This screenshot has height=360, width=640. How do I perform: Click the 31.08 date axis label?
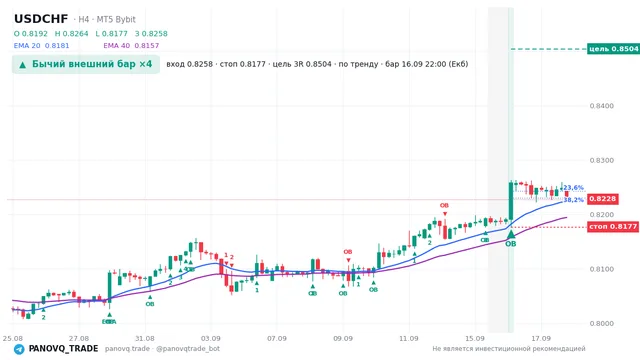[x=144, y=338]
